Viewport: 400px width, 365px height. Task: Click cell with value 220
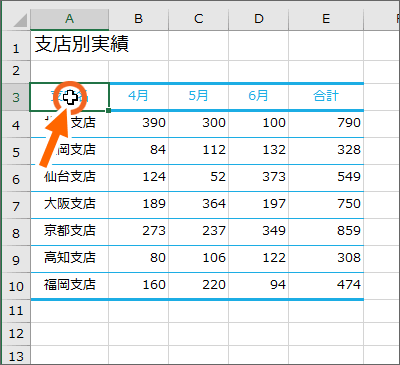[199, 286]
